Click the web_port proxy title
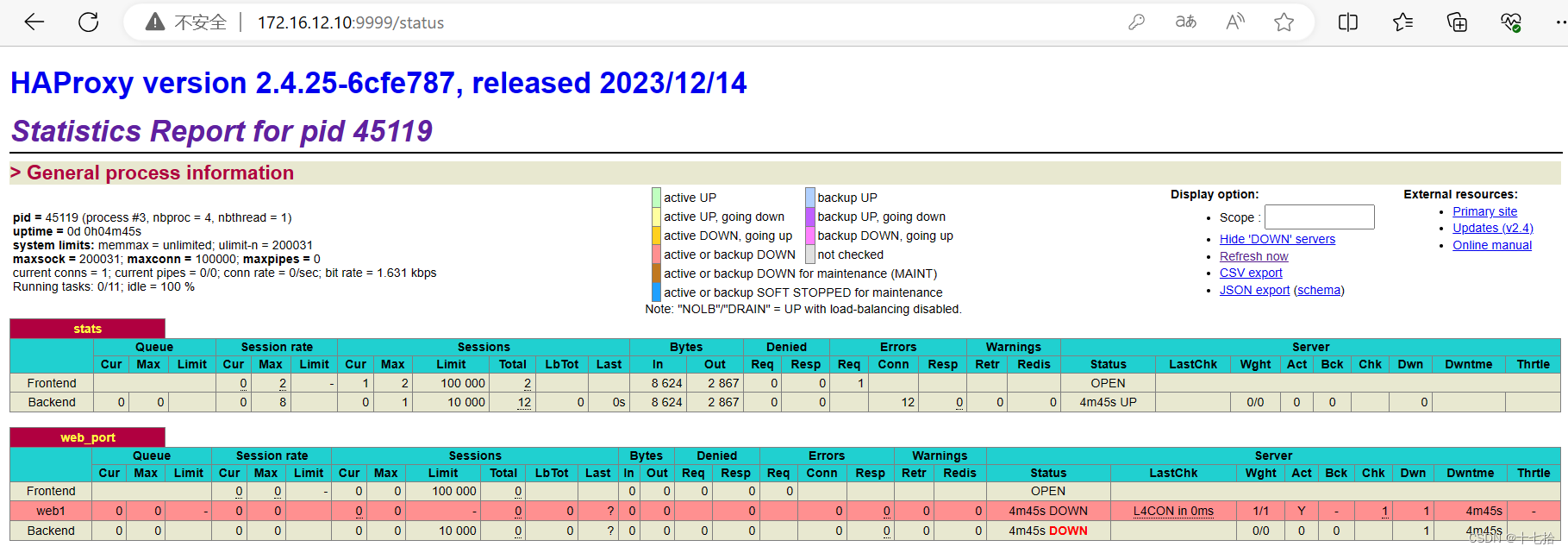Screen dimensions: 1568x553 [x=87, y=437]
